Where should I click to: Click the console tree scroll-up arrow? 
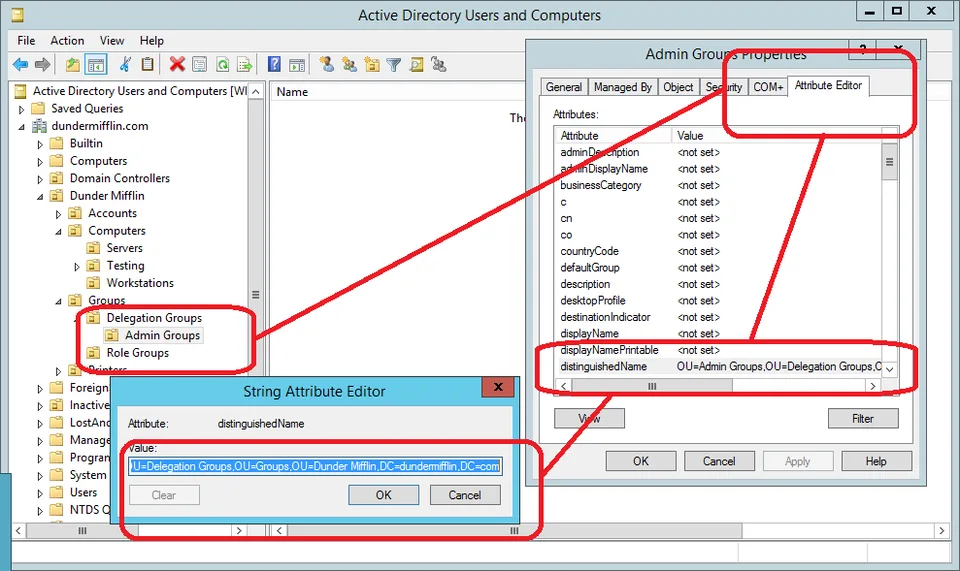point(256,92)
